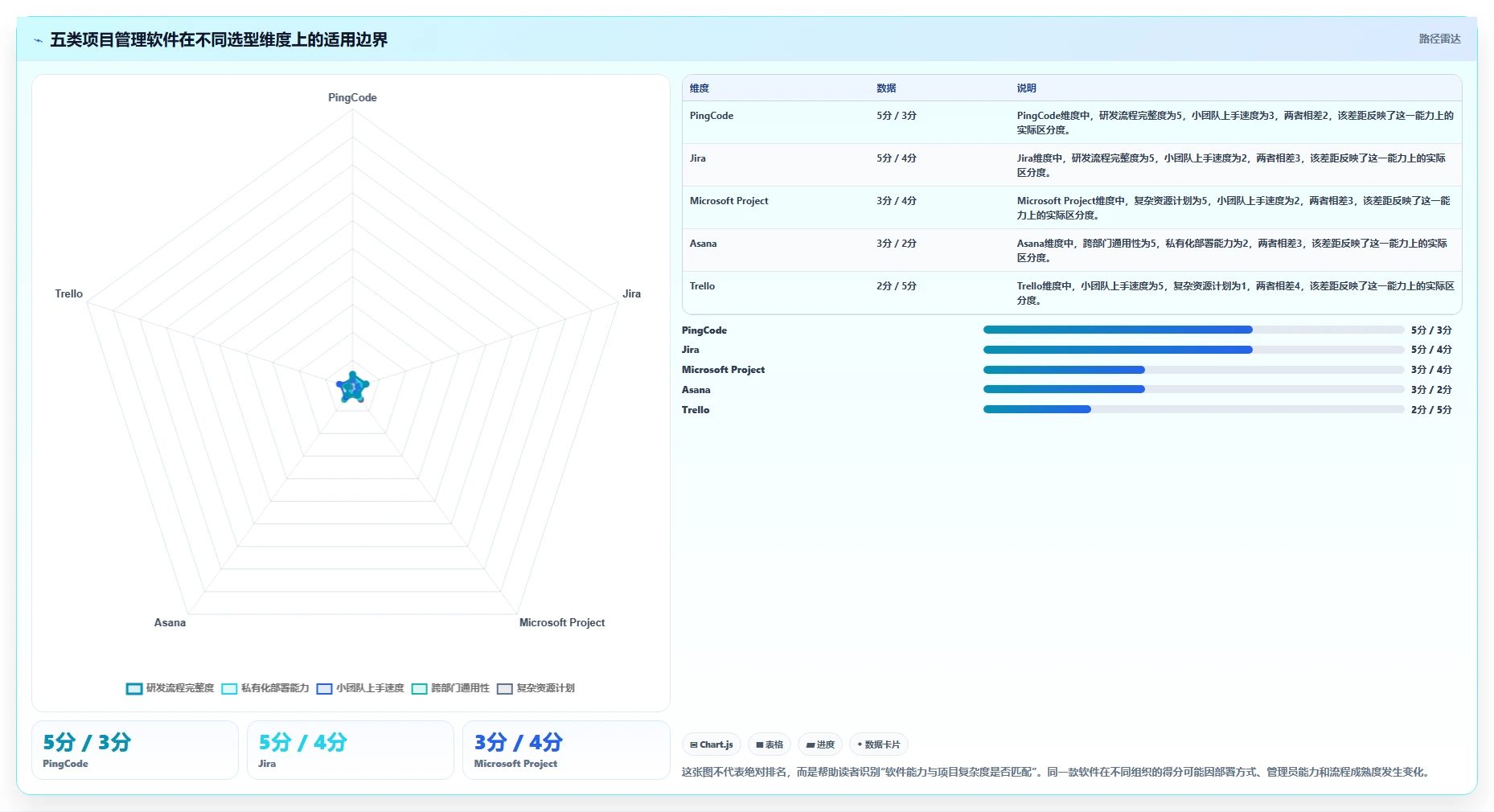Open the Jira 5分 / 4分 data card
1494x812 pixels.
point(351,750)
